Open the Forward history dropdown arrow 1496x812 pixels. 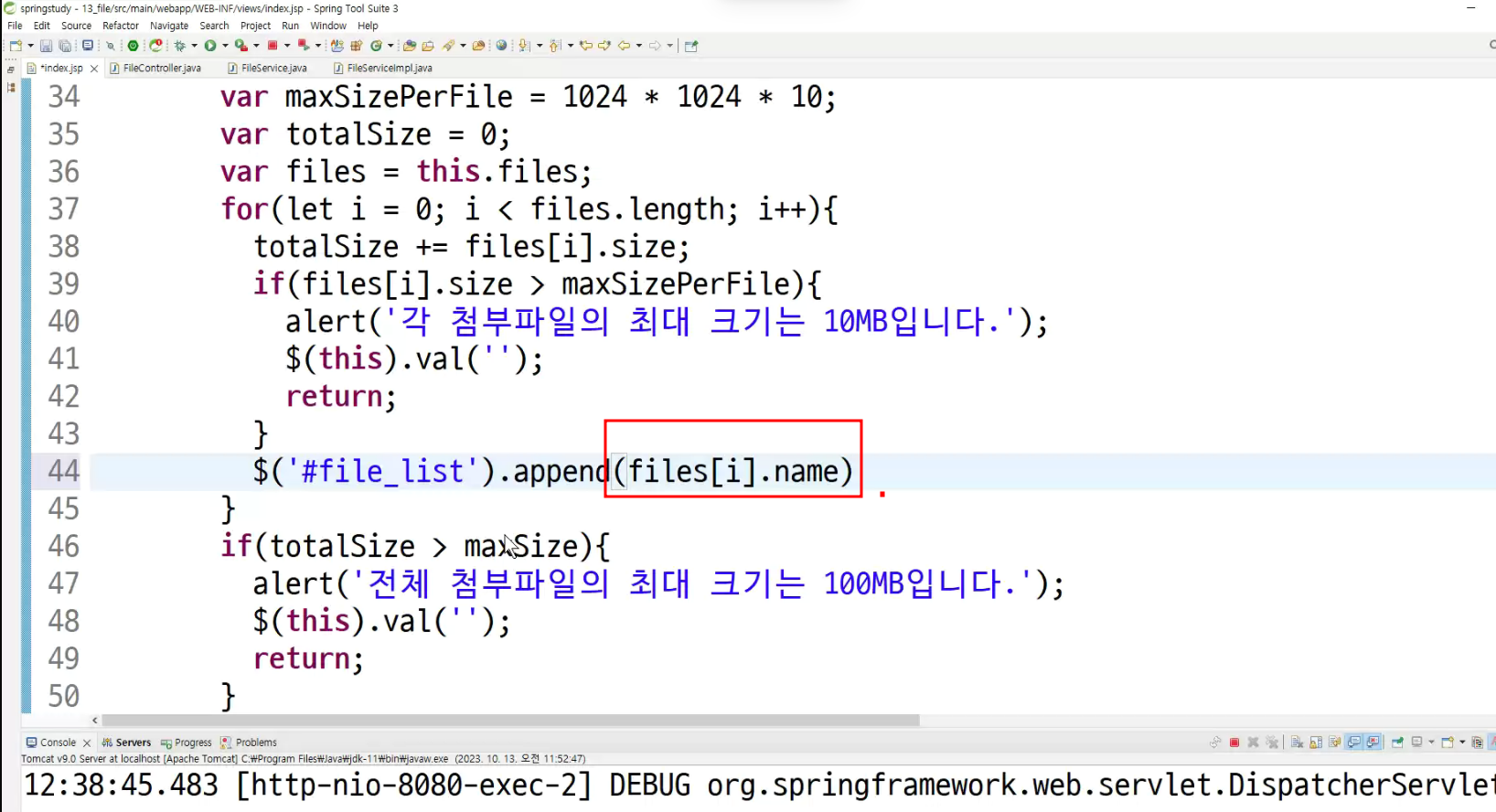tap(669, 46)
